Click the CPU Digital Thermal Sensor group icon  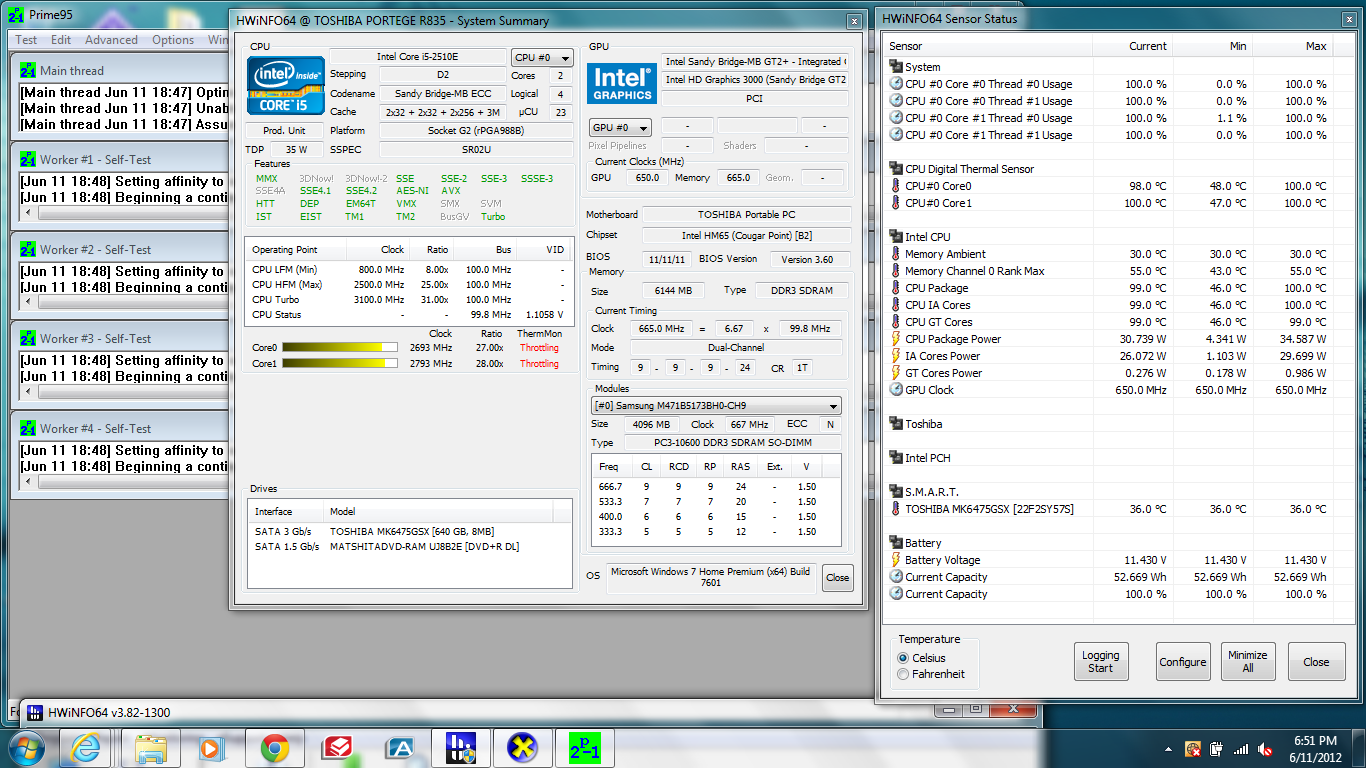point(896,169)
